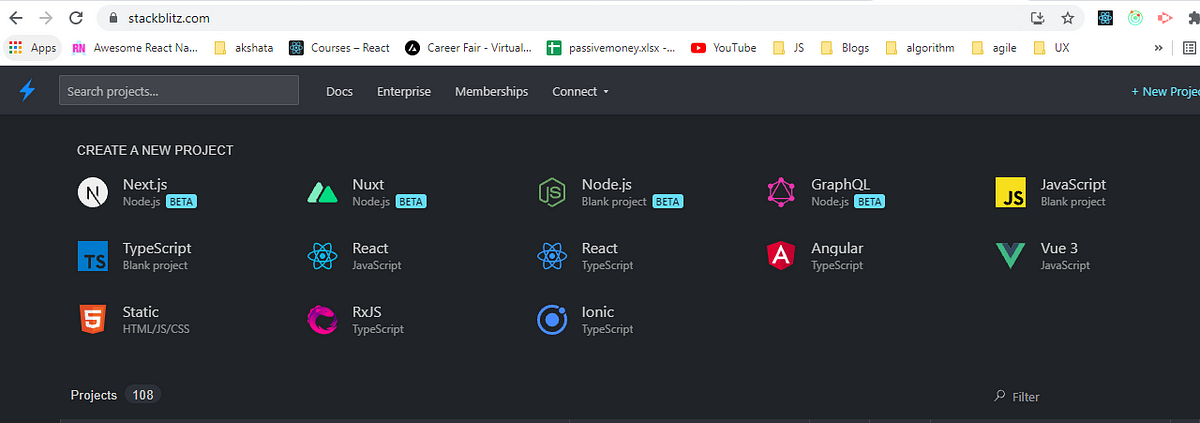Click the Projects 108 count badge
1200x423 pixels.
(x=143, y=395)
